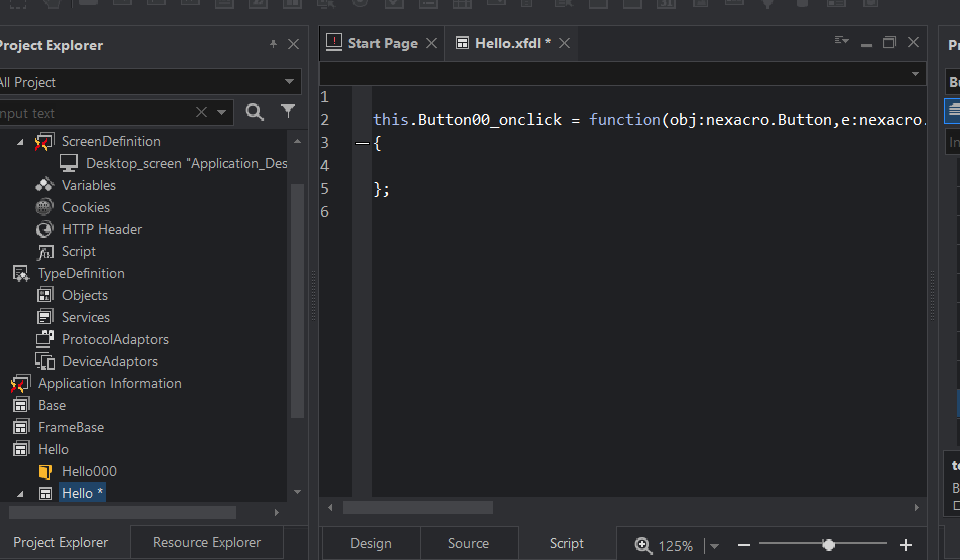Open the zoom percentage dropdown
960x560 pixels.
714,546
